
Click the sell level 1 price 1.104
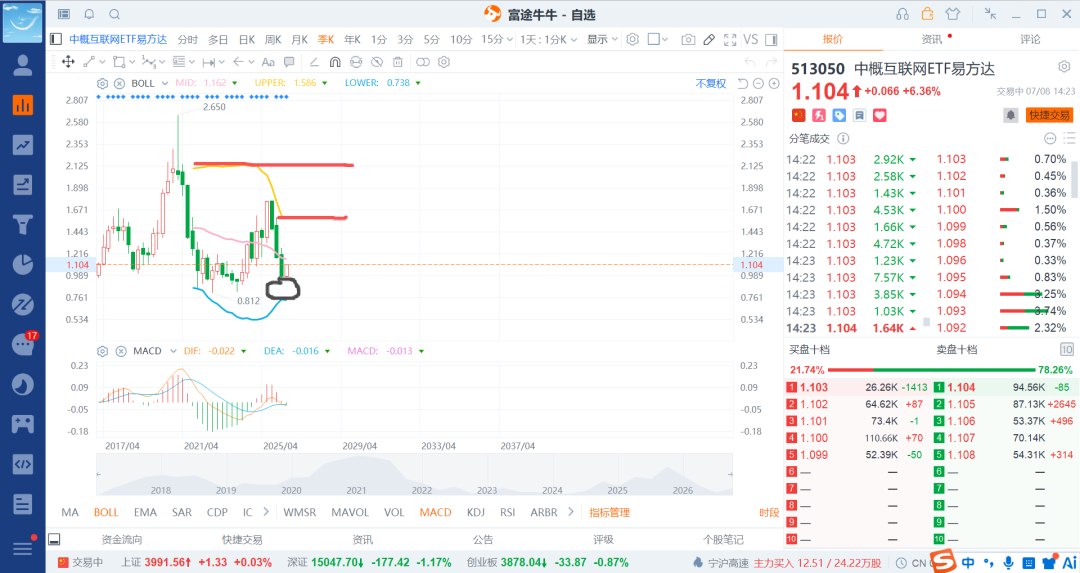click(962, 387)
